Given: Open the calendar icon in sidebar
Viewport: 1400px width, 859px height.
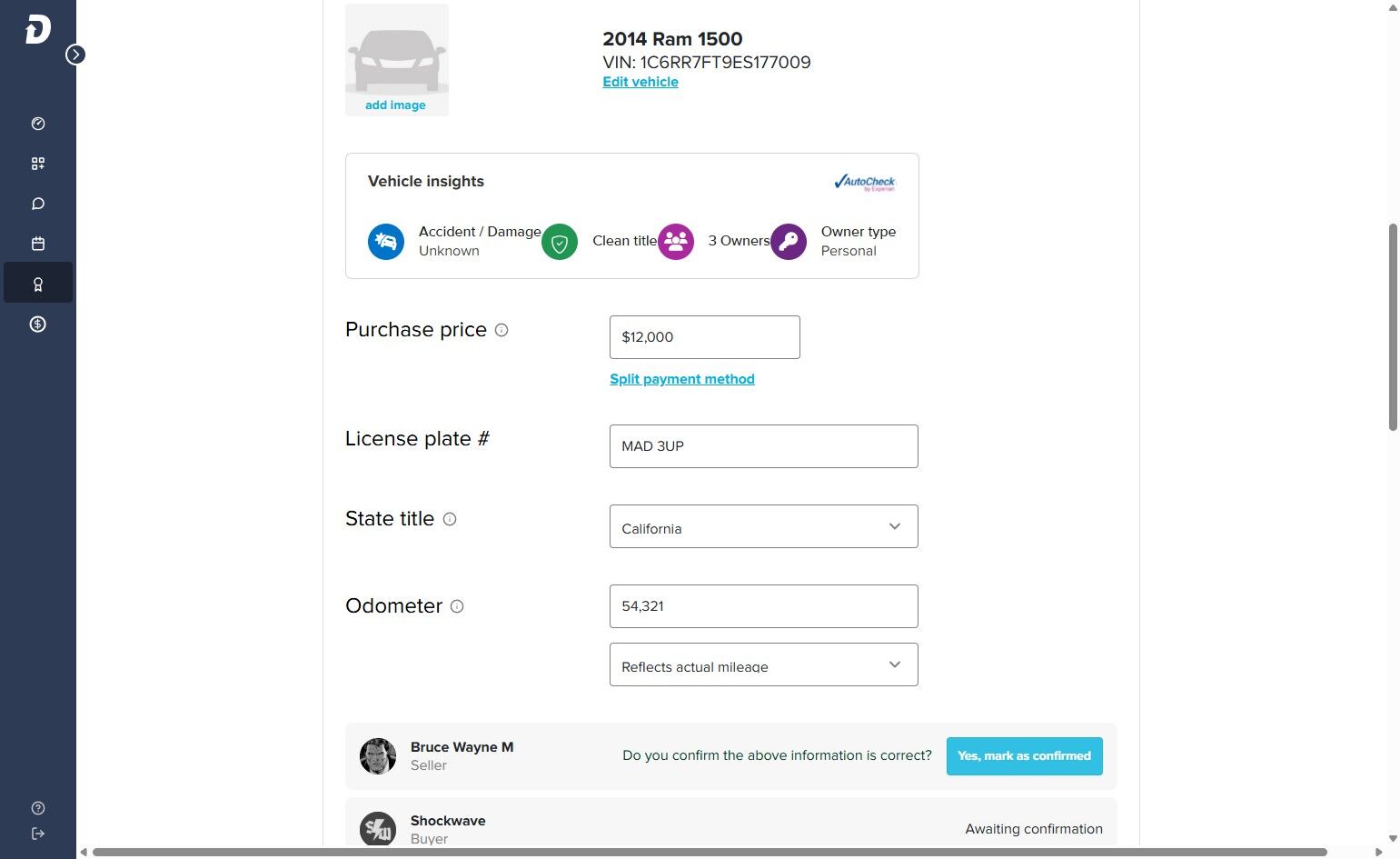Looking at the screenshot, I should pos(38,244).
